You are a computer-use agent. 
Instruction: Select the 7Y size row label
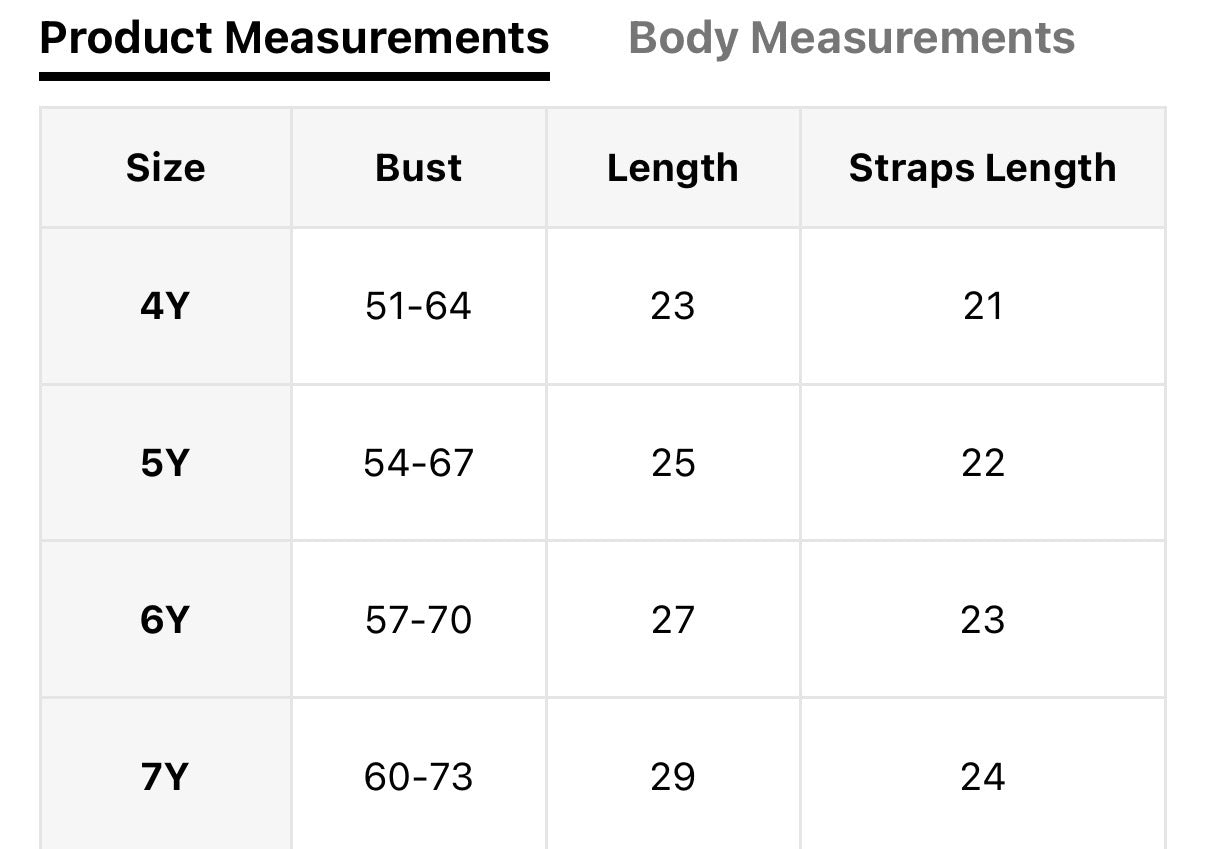click(x=165, y=777)
